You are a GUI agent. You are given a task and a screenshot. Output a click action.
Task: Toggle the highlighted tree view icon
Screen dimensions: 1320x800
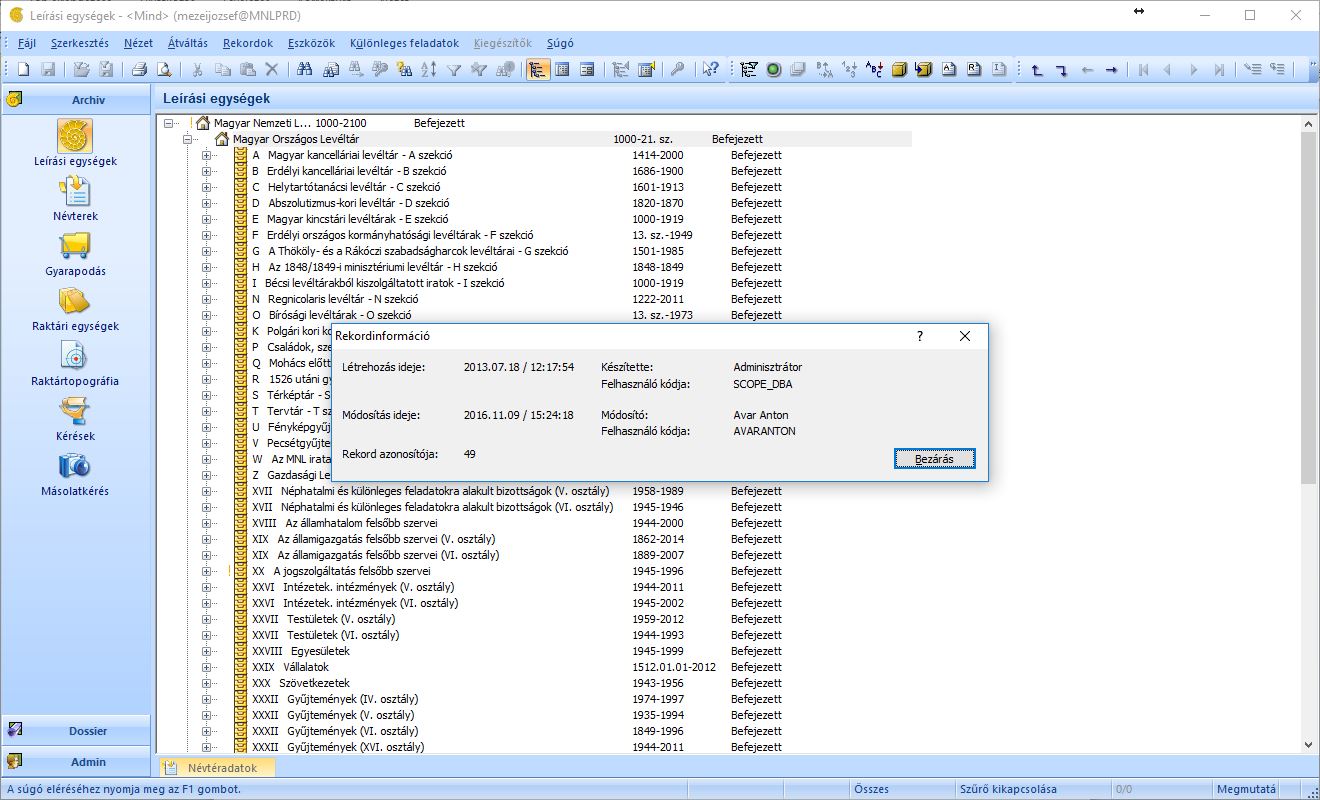coord(537,70)
